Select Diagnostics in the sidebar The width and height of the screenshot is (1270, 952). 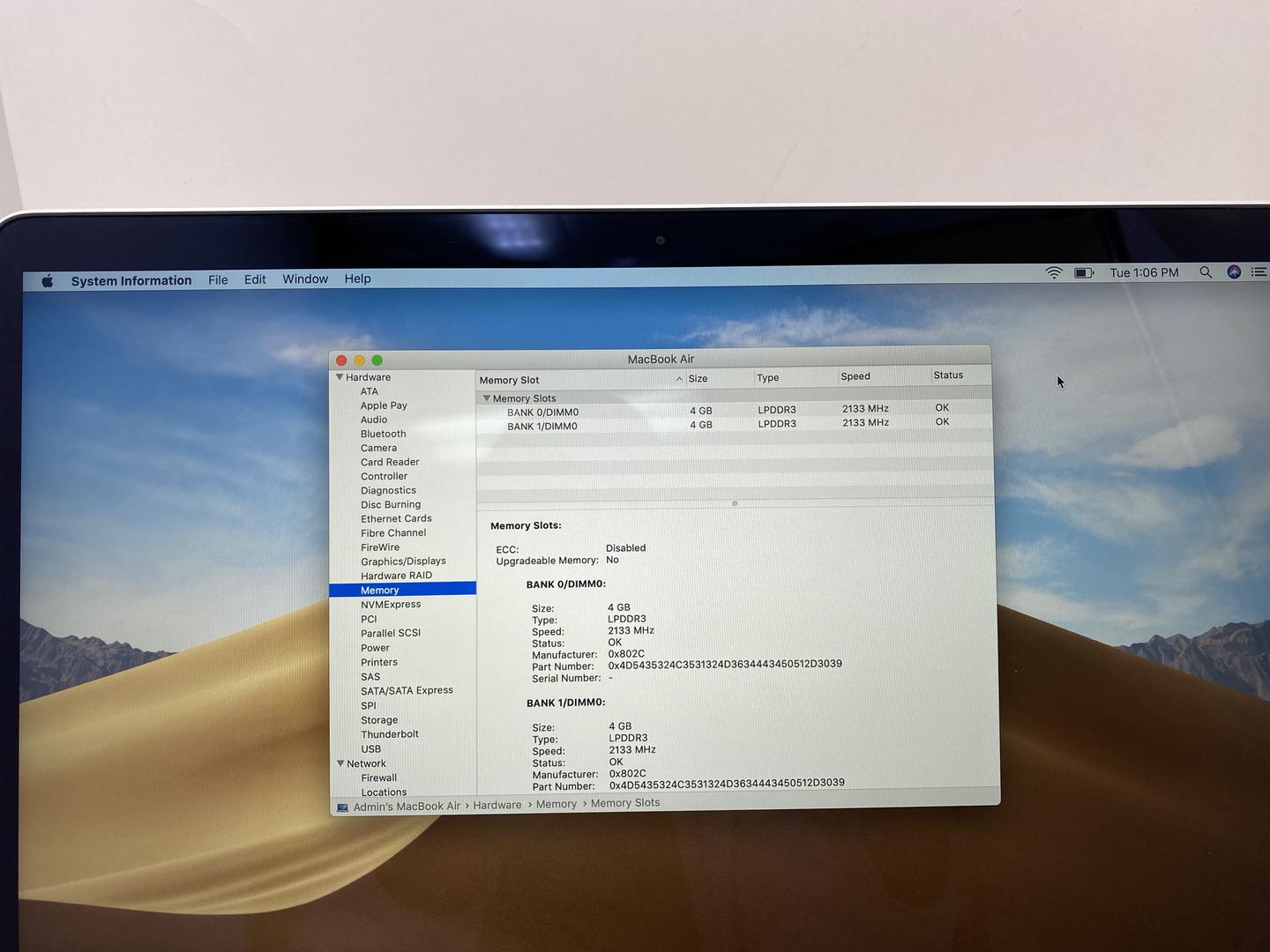tap(388, 490)
